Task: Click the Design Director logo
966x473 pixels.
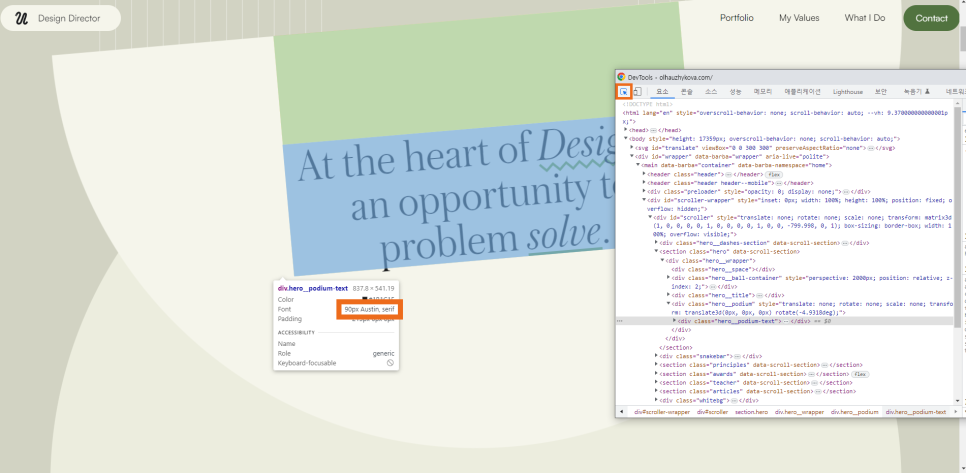Action: [x=60, y=18]
